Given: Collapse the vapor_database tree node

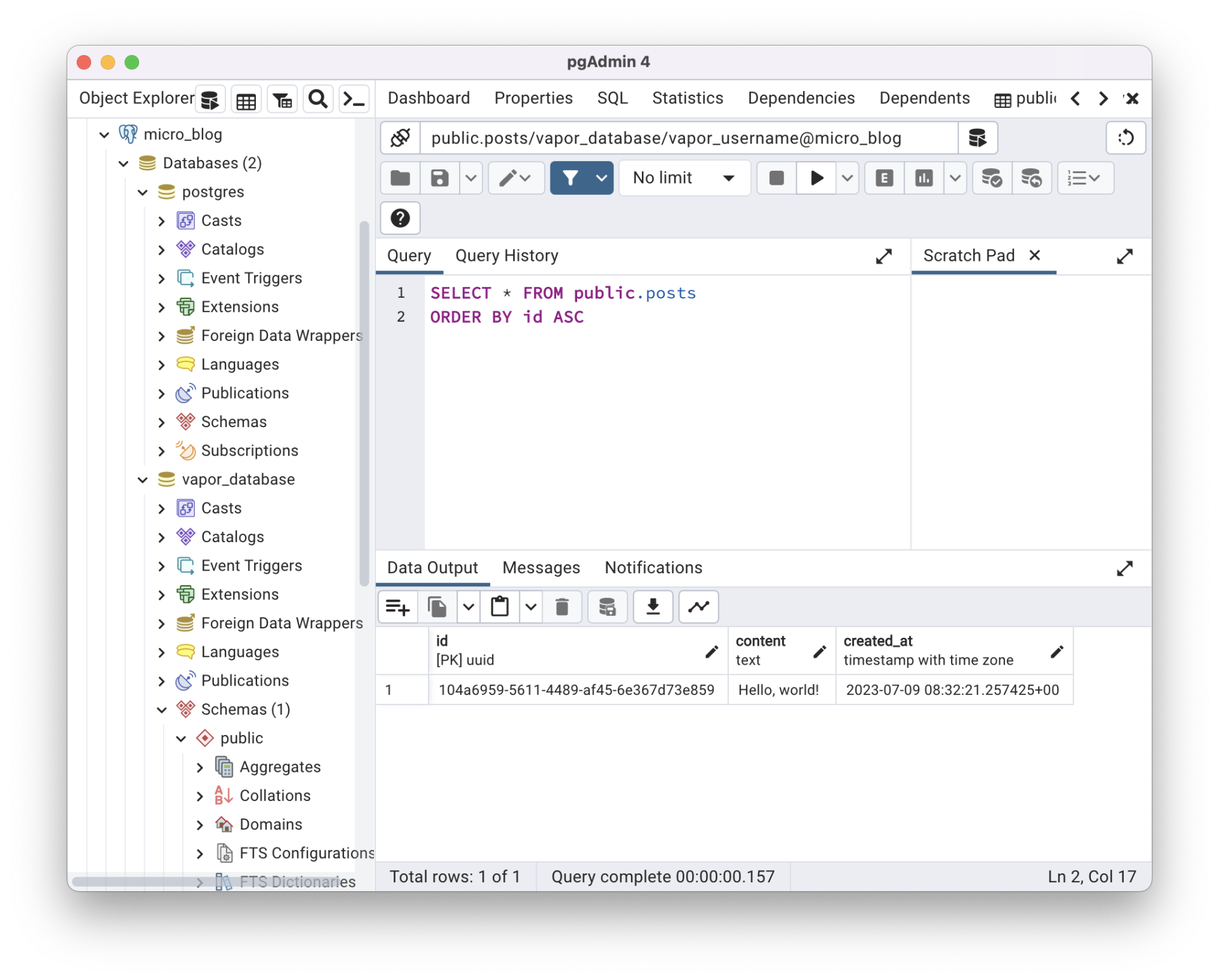Looking at the screenshot, I should (x=143, y=480).
